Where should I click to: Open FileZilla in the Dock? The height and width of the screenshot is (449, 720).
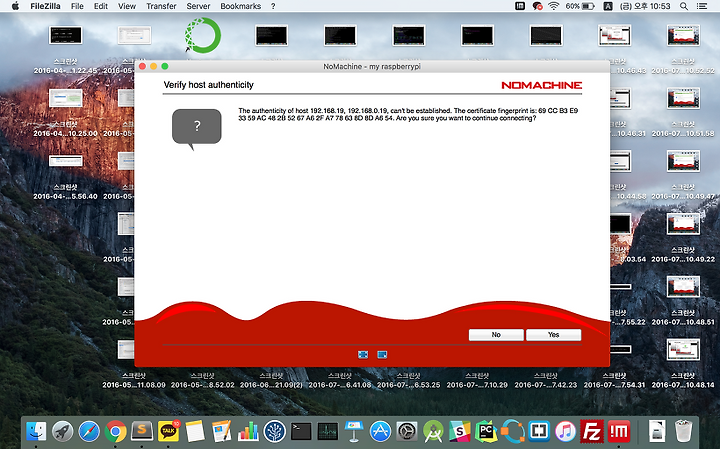592,431
